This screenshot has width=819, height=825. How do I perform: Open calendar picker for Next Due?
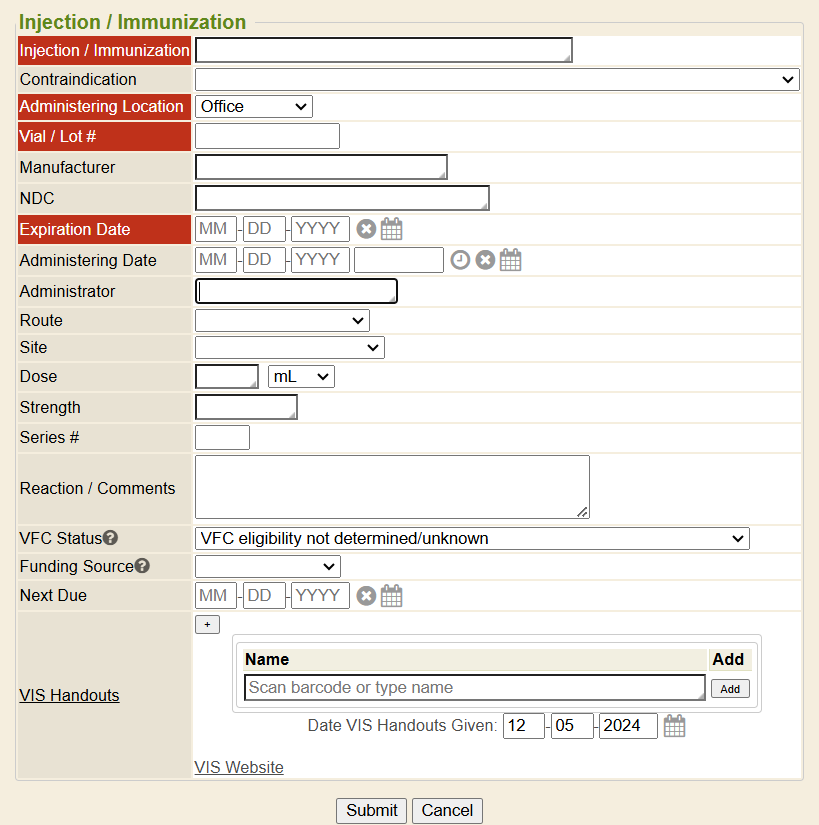392,596
